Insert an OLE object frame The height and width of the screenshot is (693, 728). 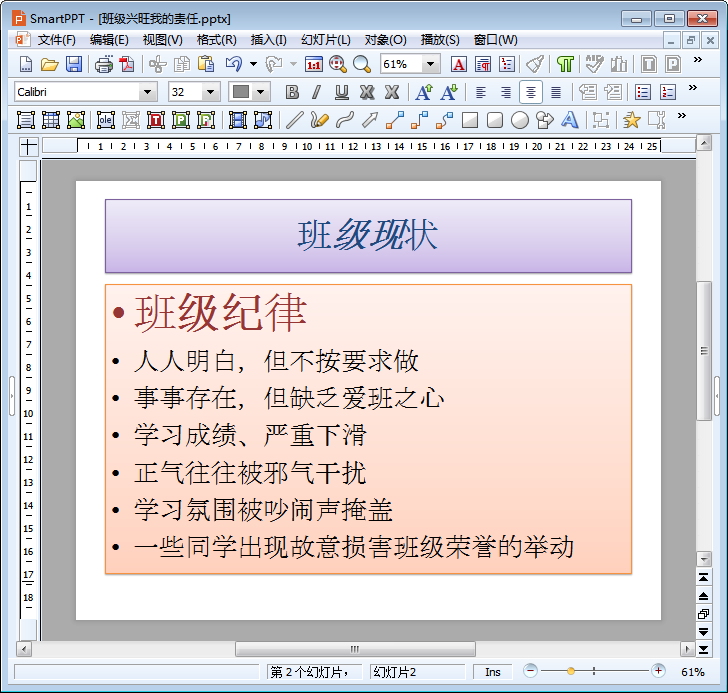pos(106,120)
